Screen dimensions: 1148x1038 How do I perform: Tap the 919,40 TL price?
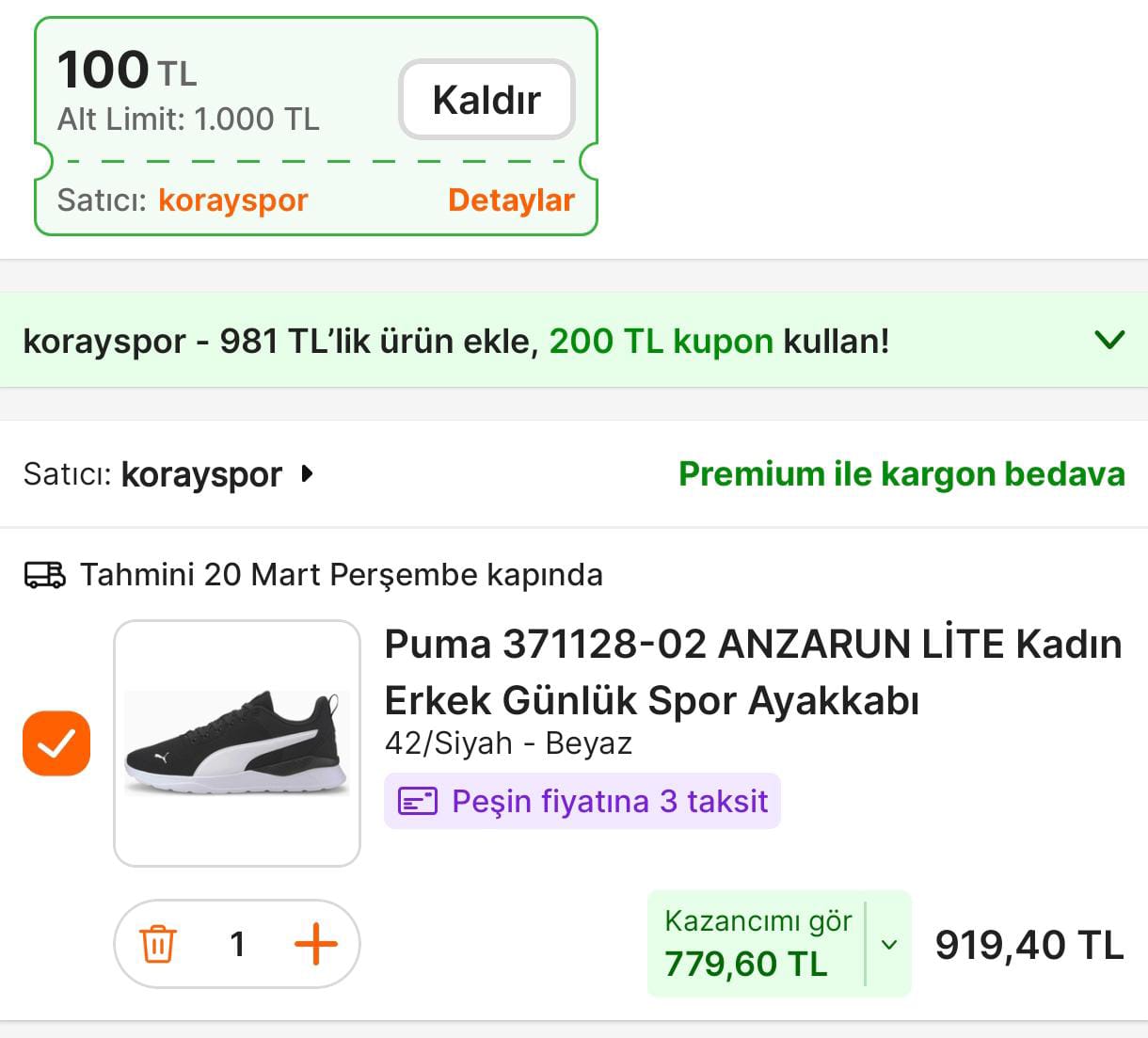tap(1028, 945)
